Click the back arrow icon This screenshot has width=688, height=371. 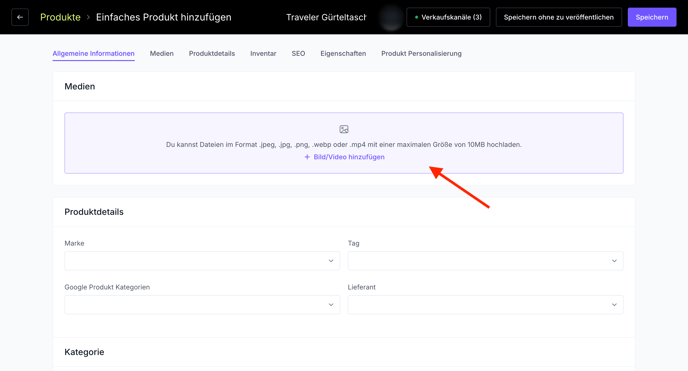[20, 18]
